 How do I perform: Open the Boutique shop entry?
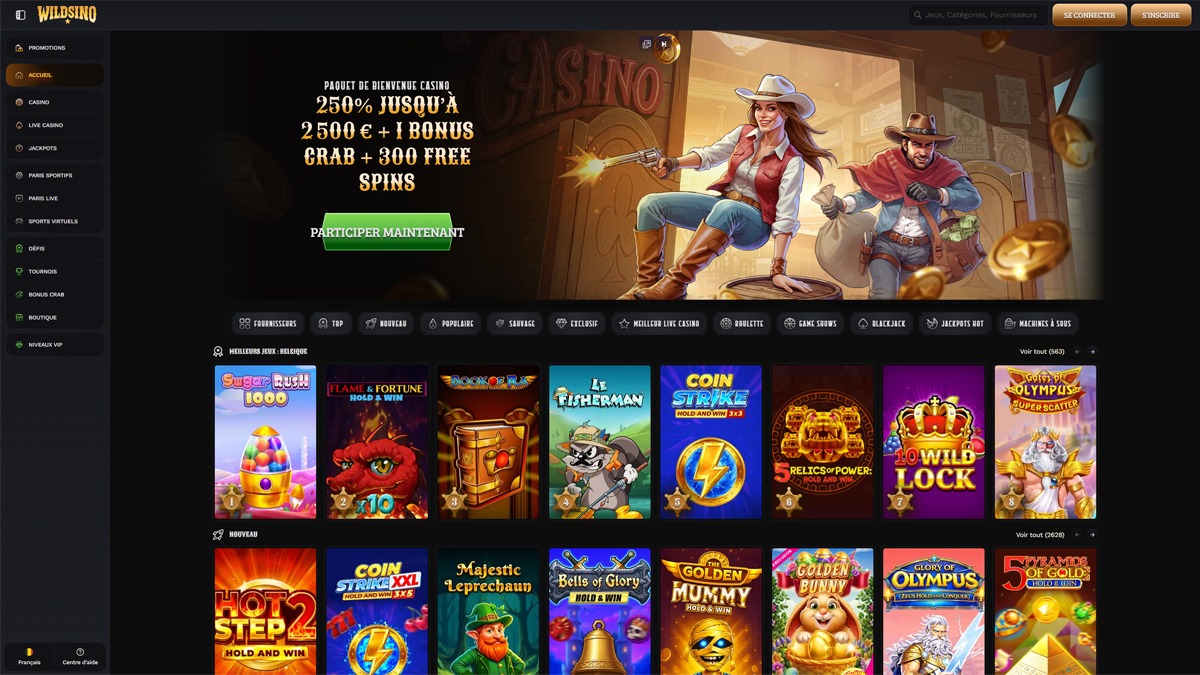(55, 317)
